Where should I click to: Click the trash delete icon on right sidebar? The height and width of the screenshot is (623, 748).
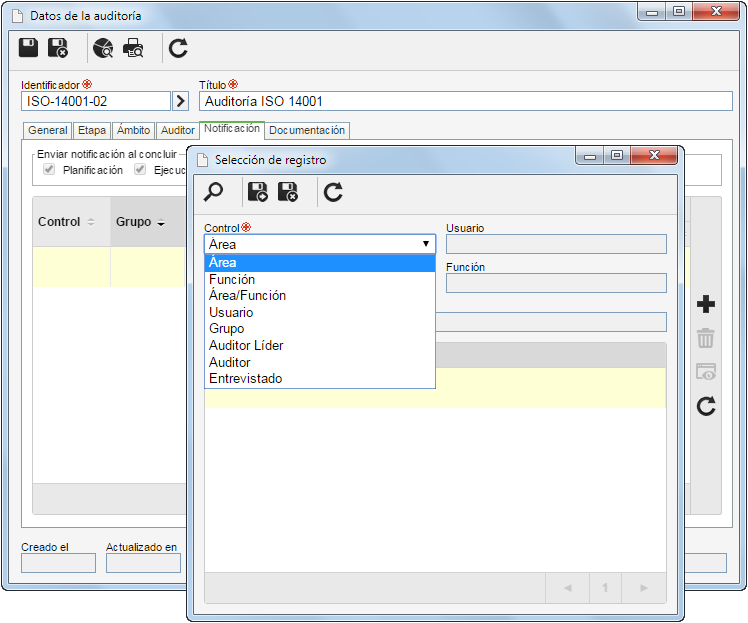pos(706,338)
